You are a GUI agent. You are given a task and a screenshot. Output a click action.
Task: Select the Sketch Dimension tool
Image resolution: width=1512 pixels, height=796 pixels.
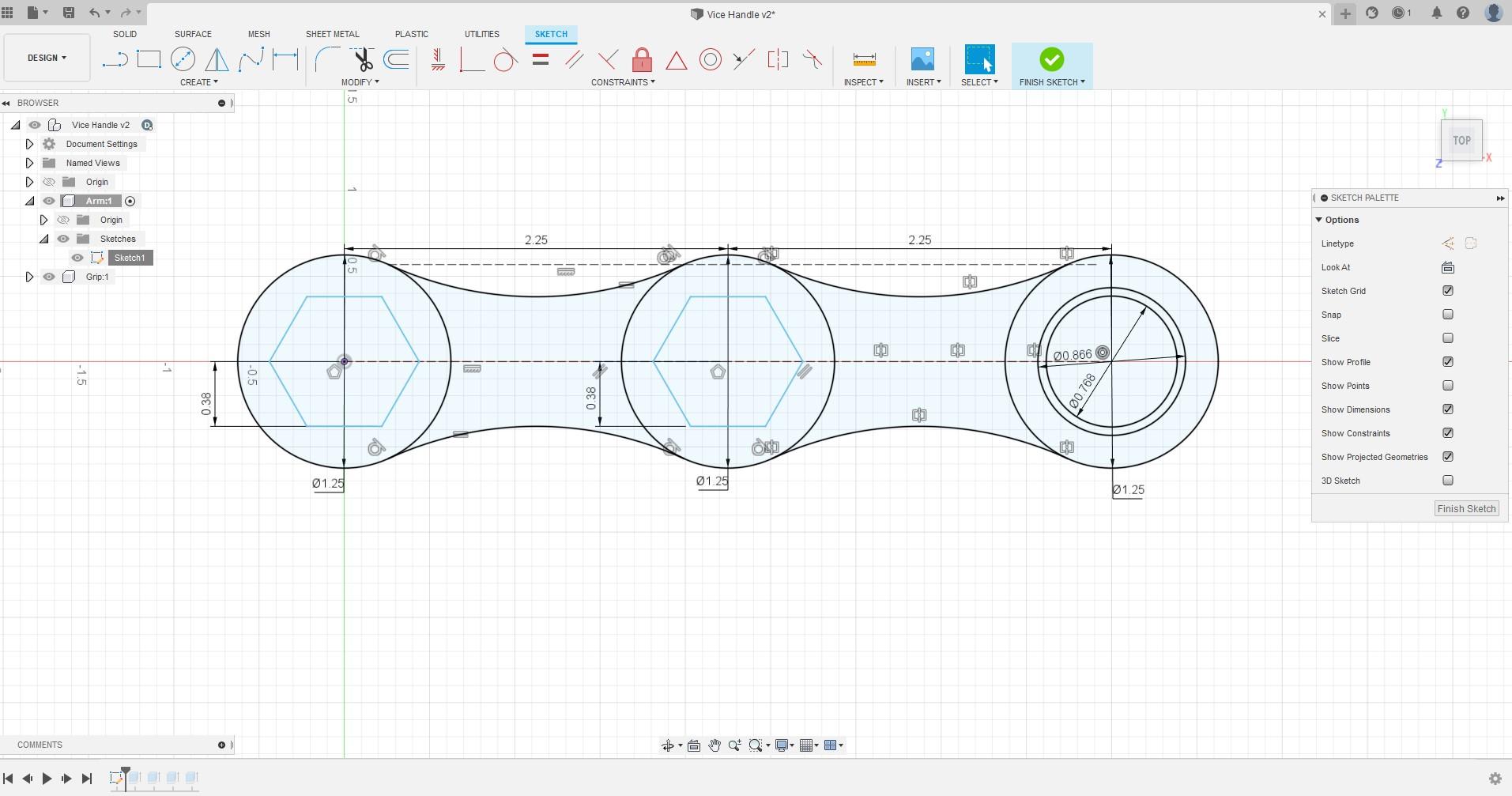(285, 59)
